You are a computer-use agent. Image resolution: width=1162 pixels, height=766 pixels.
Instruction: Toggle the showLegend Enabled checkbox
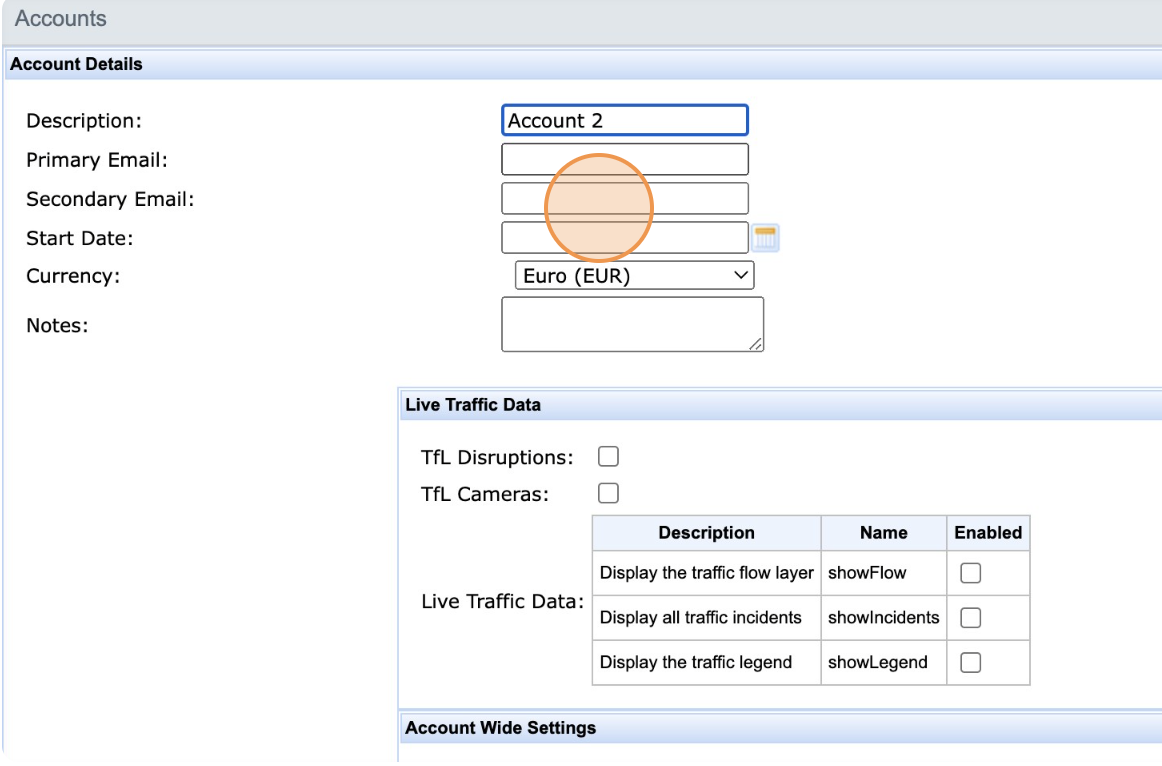(970, 662)
